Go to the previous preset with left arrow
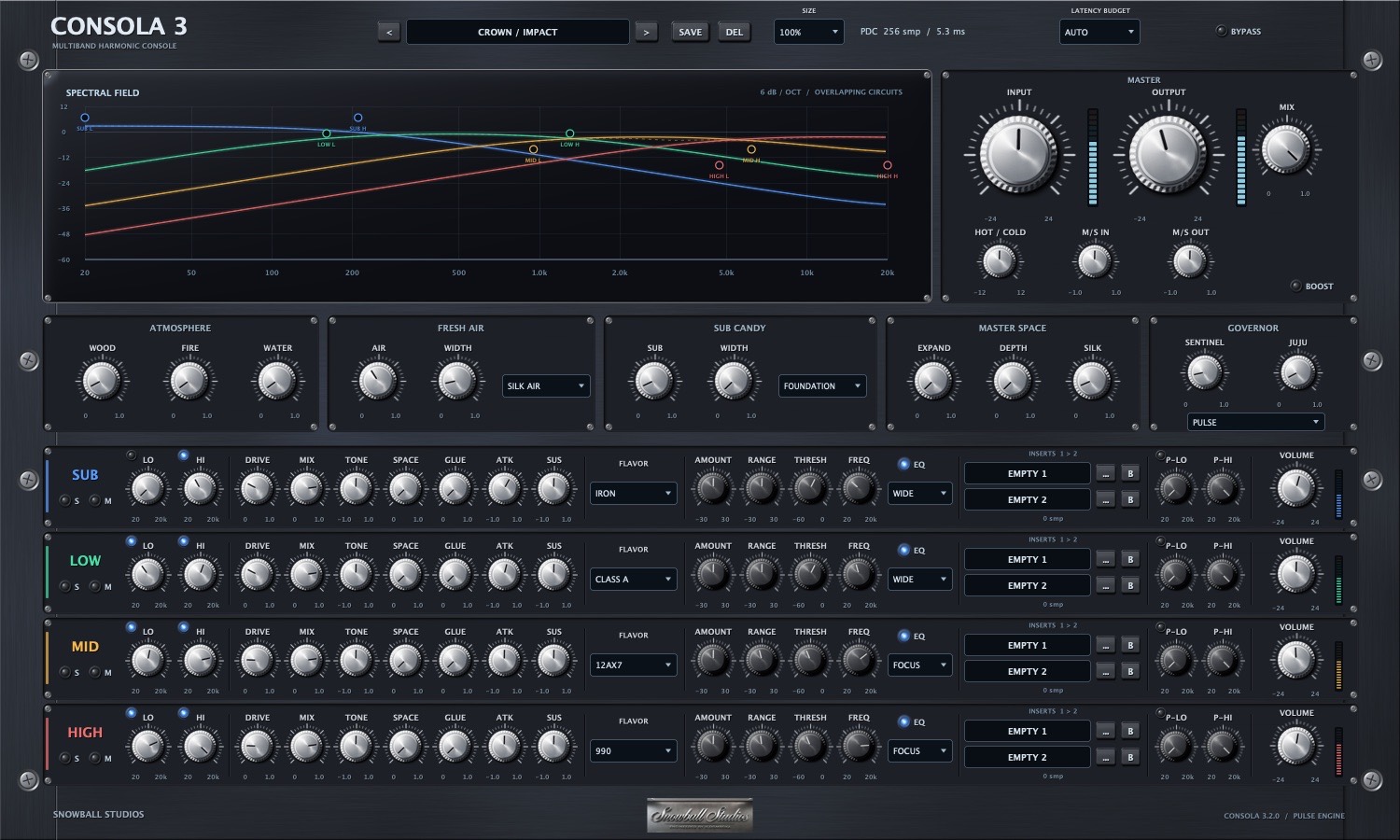The image size is (1400, 840). click(389, 32)
